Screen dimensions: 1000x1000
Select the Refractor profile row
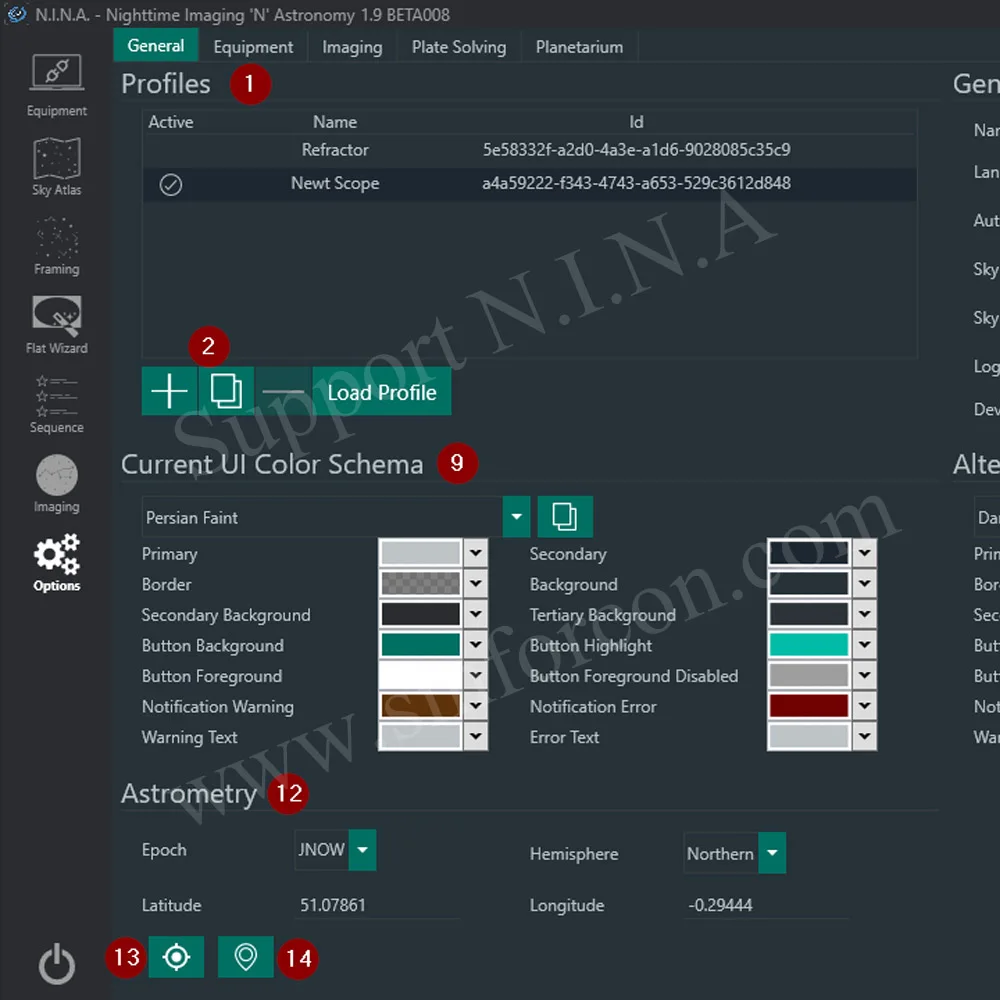click(529, 150)
